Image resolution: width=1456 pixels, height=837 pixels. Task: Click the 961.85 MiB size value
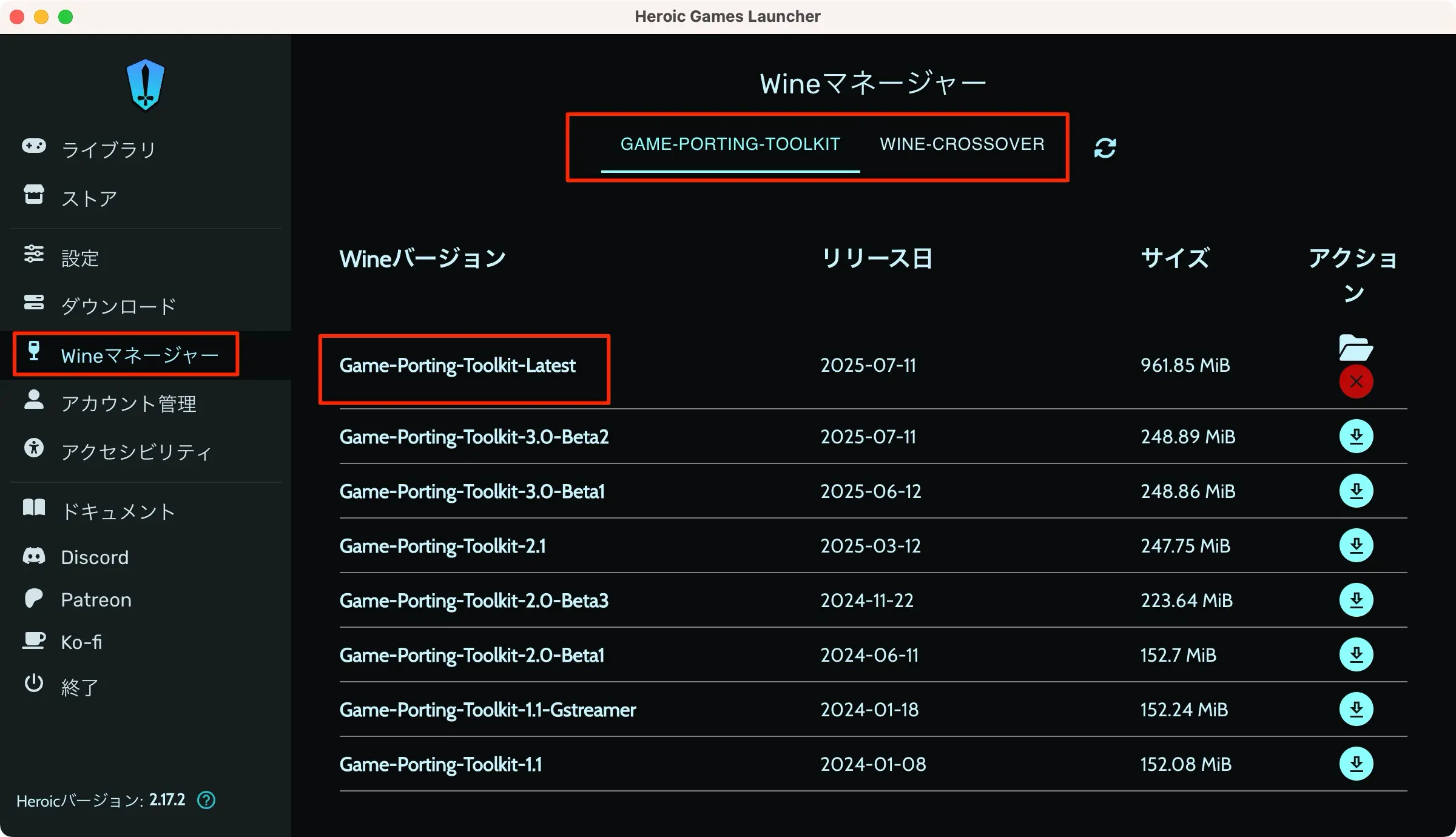pyautogui.click(x=1185, y=365)
